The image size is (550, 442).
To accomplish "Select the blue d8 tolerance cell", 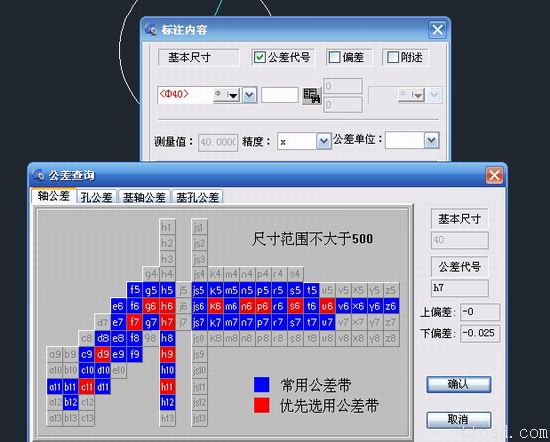I will 103,338.
